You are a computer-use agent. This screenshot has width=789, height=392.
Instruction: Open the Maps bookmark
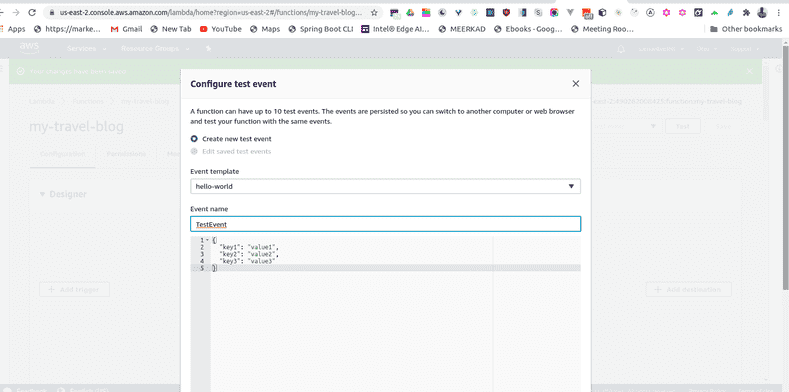click(265, 29)
